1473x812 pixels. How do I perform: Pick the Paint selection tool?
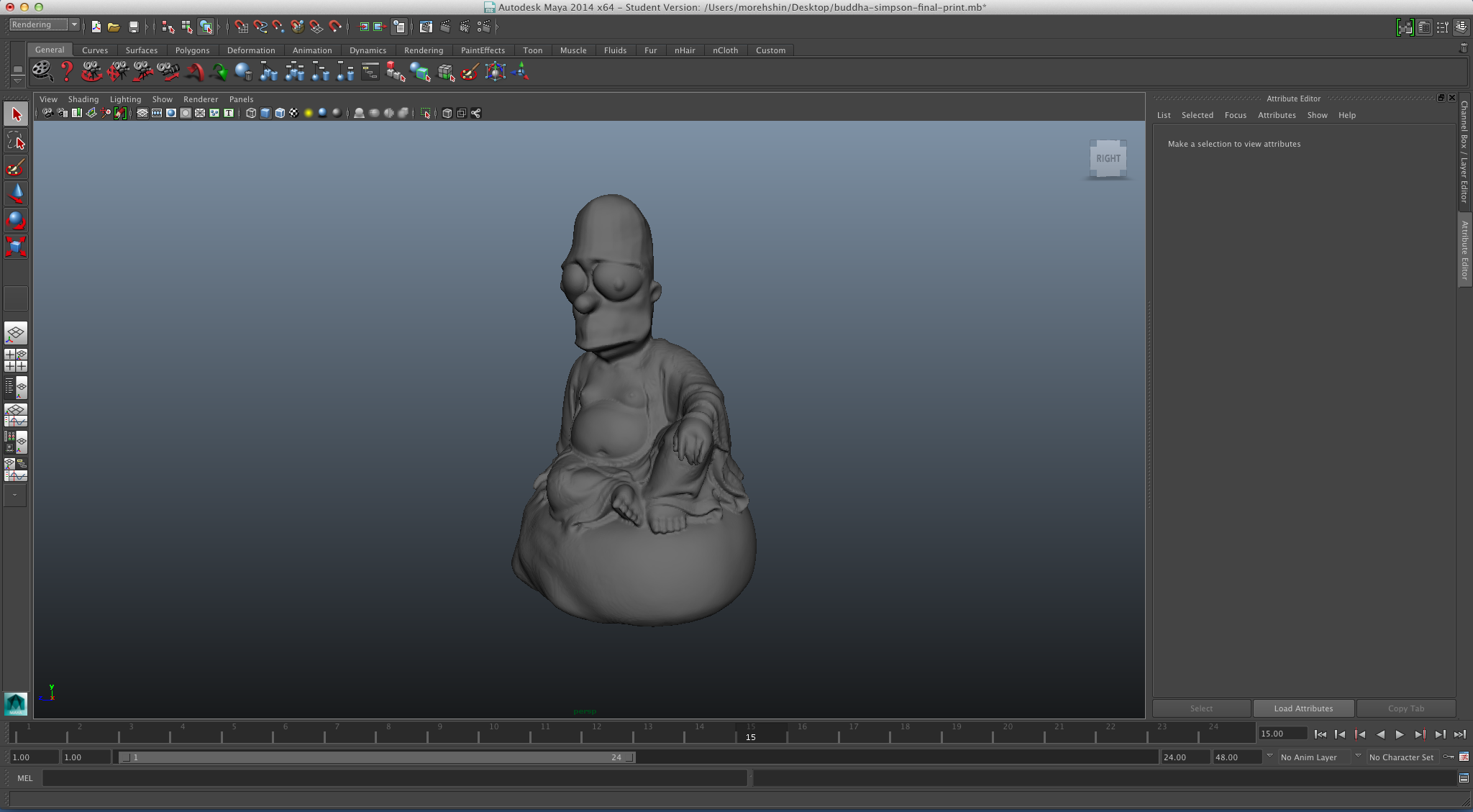tap(16, 167)
